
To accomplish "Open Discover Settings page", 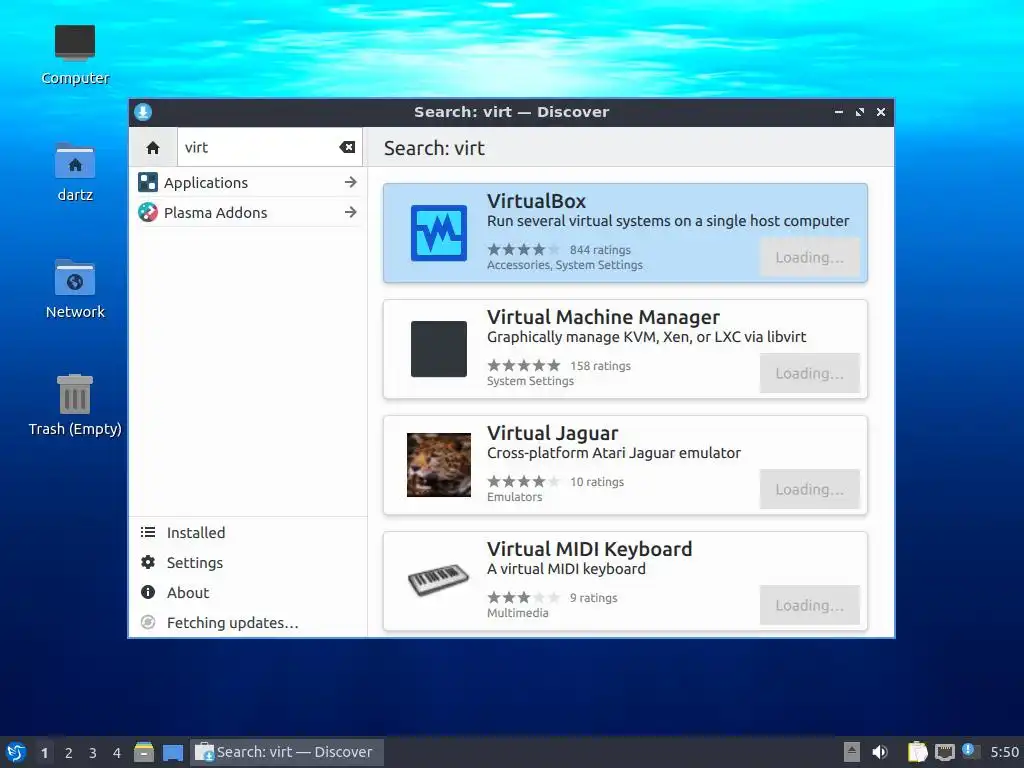I will (248, 563).
